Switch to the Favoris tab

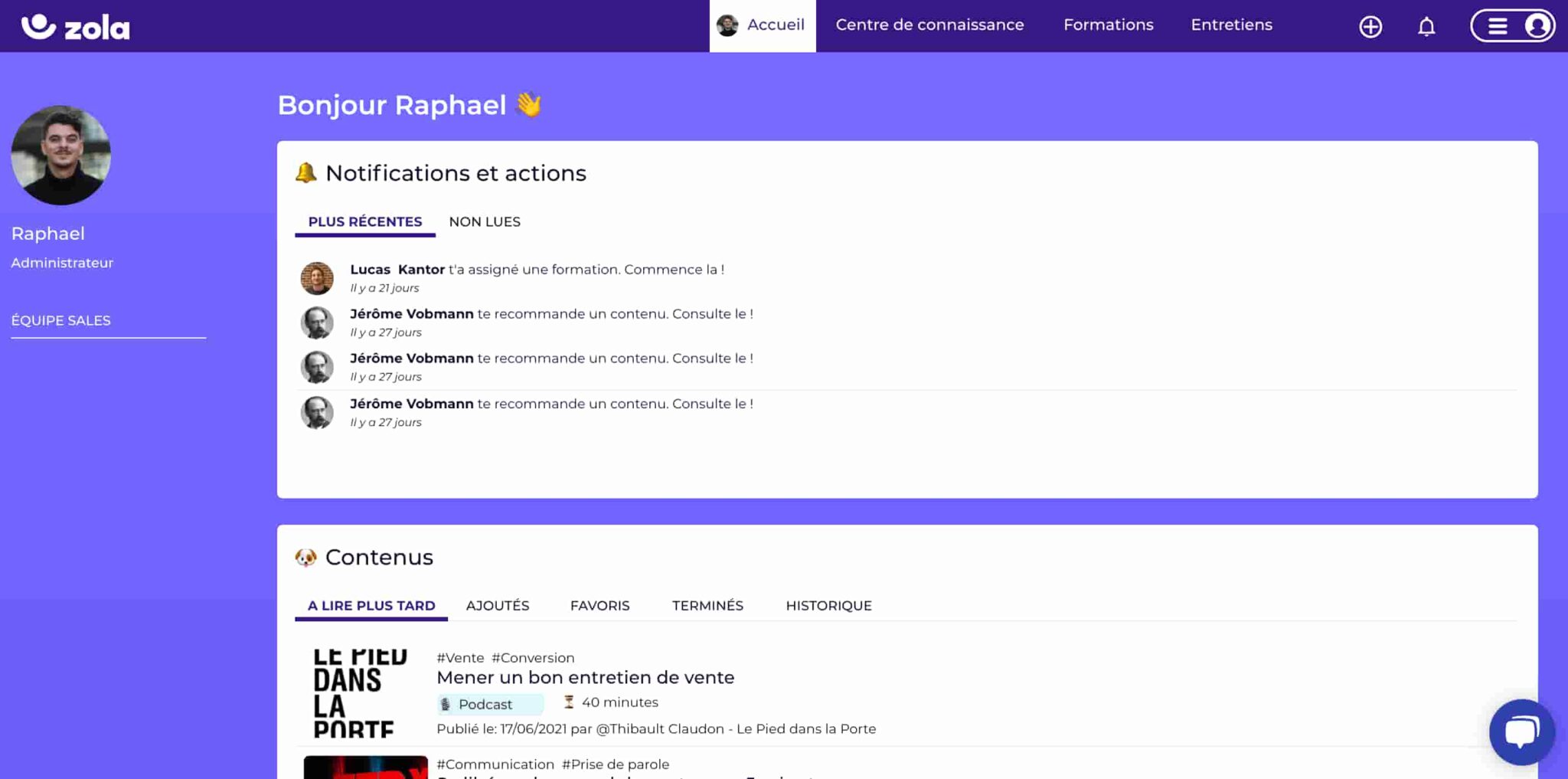pyautogui.click(x=599, y=606)
